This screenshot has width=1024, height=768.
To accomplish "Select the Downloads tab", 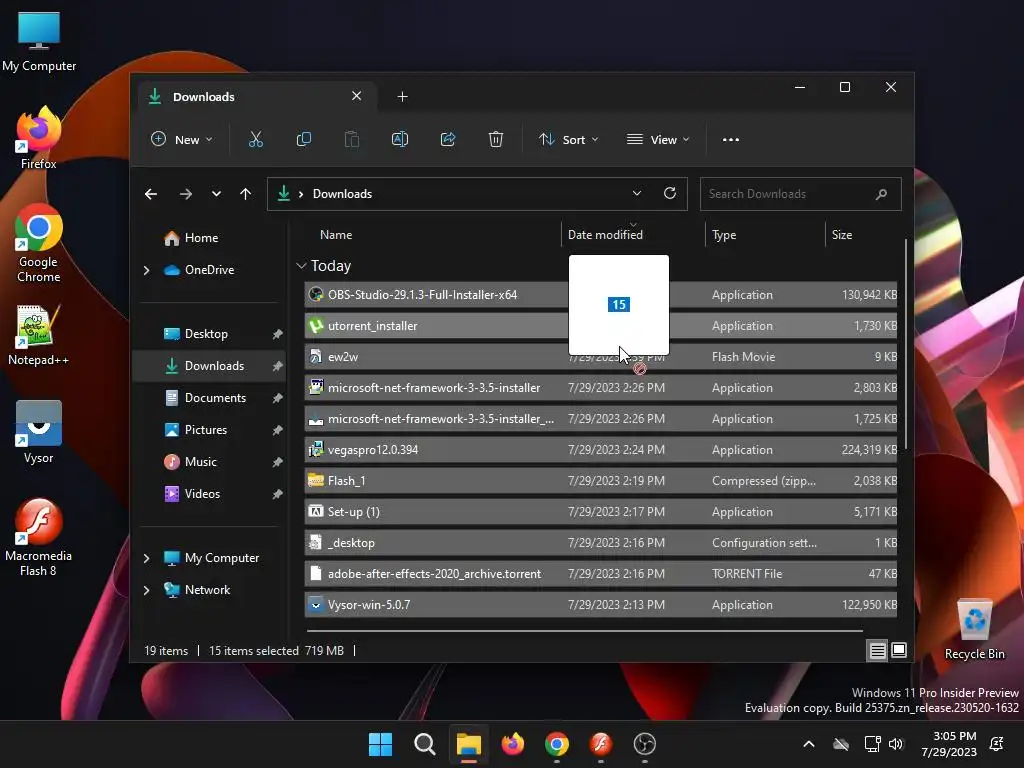I will [257, 97].
